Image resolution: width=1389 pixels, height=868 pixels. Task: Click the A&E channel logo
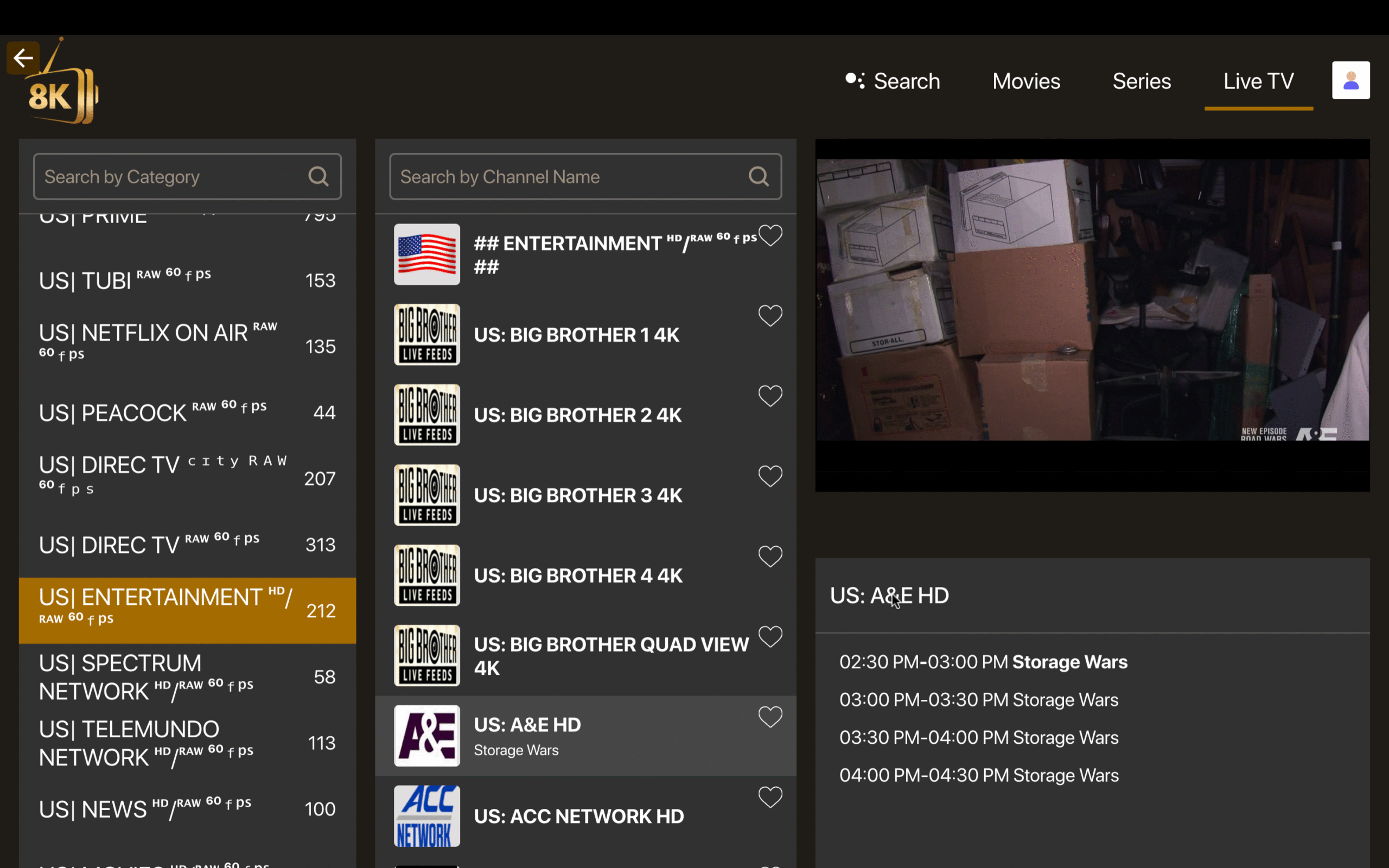(x=427, y=736)
